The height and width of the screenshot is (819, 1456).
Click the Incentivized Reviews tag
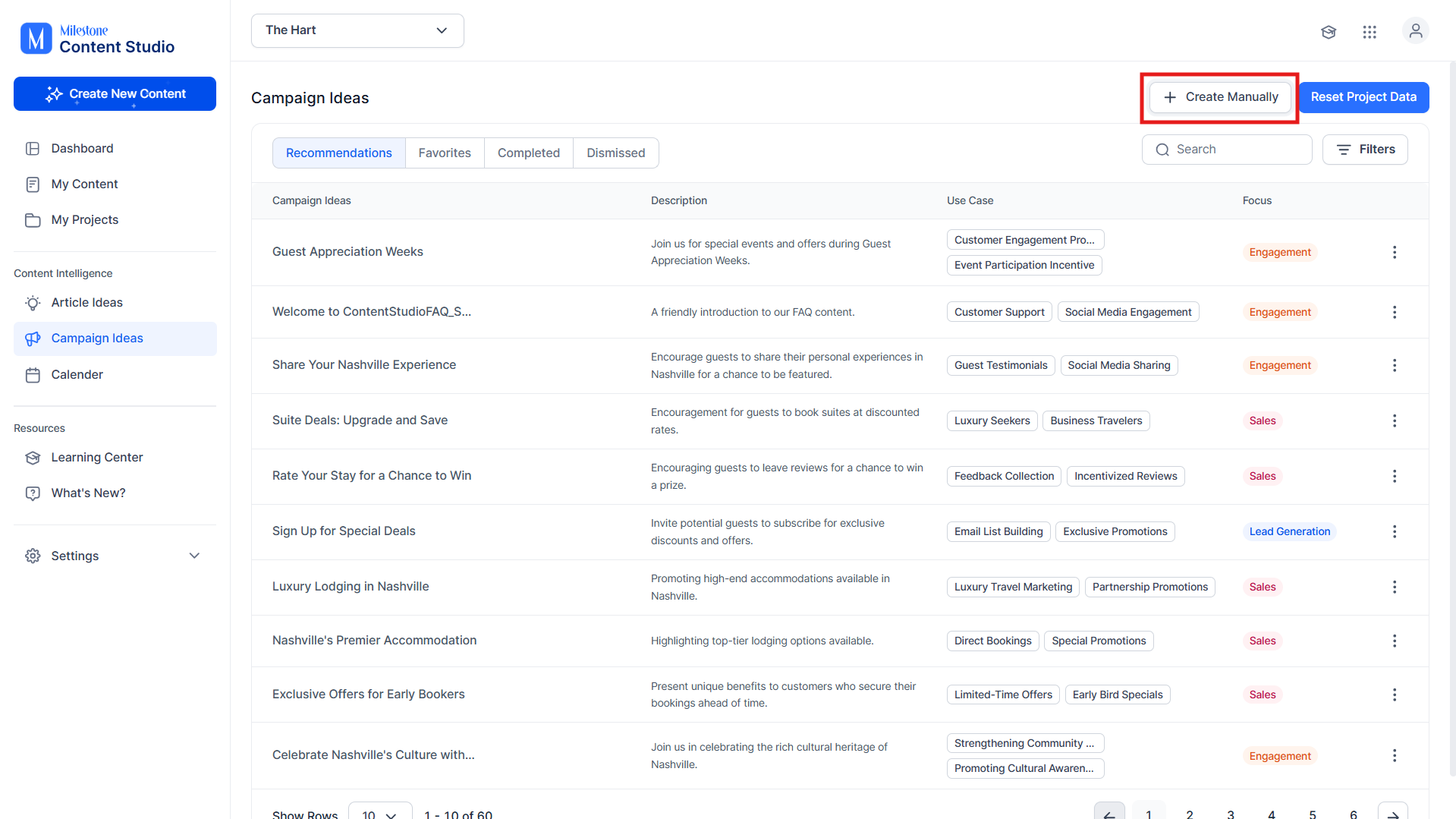1126,477
